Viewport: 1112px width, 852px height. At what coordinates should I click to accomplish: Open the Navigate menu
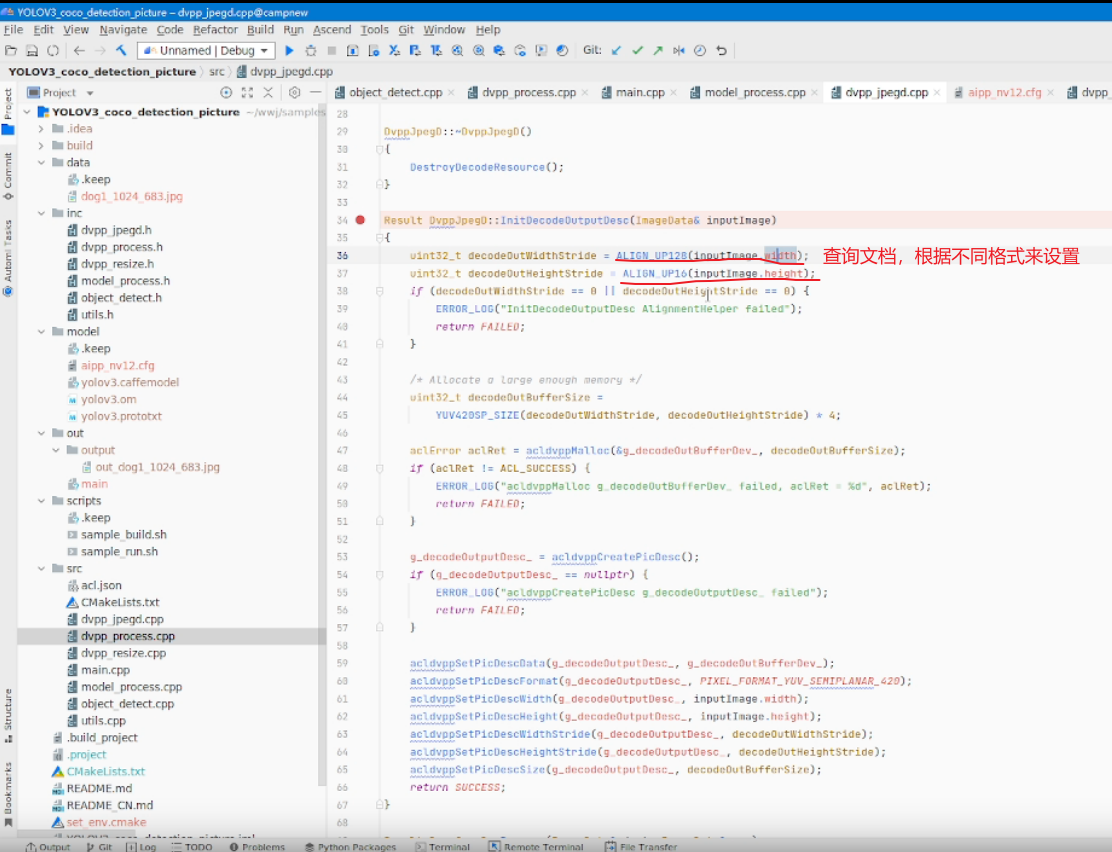coord(123,30)
